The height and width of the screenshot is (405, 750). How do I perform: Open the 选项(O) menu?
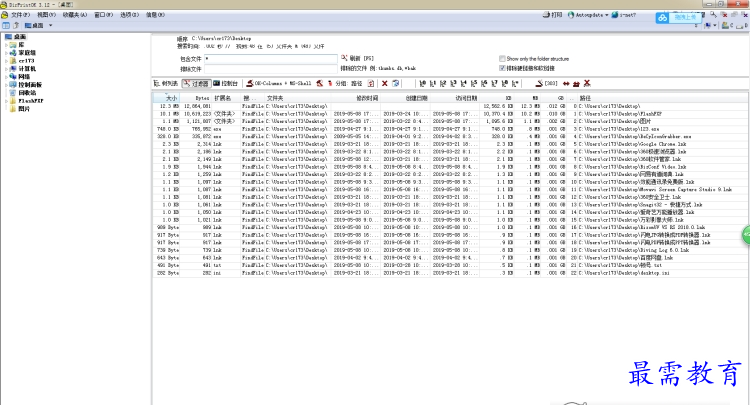click(129, 15)
